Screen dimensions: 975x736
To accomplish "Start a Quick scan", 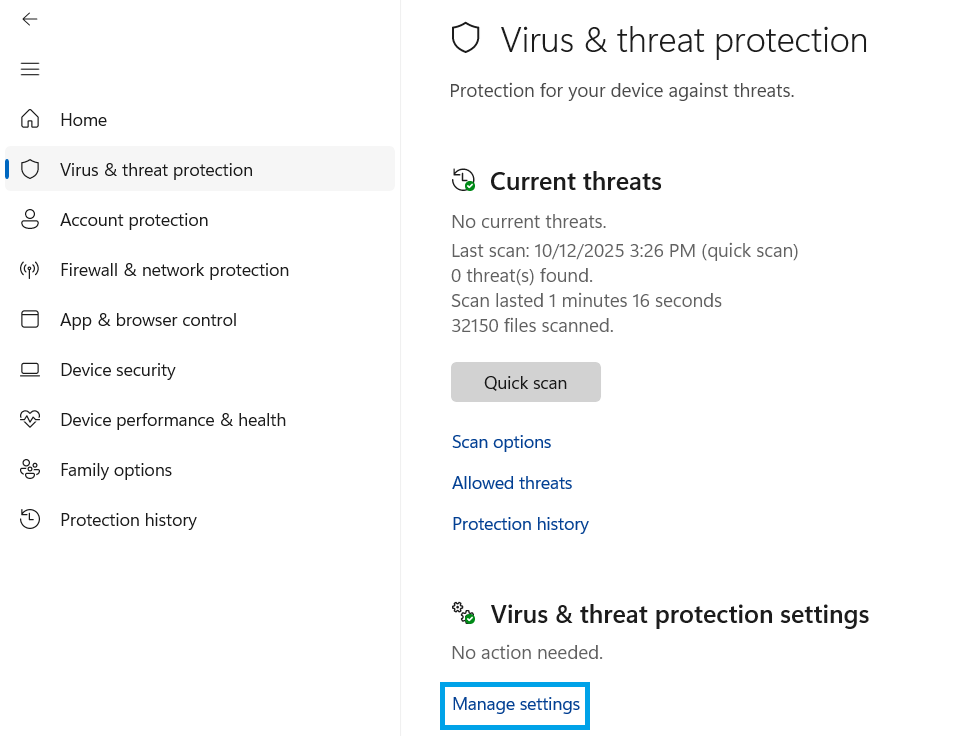I will [x=525, y=382].
